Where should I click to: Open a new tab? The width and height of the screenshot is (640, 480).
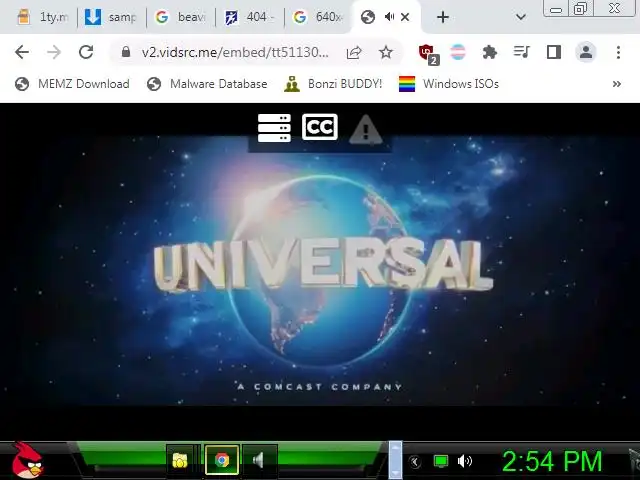click(443, 17)
